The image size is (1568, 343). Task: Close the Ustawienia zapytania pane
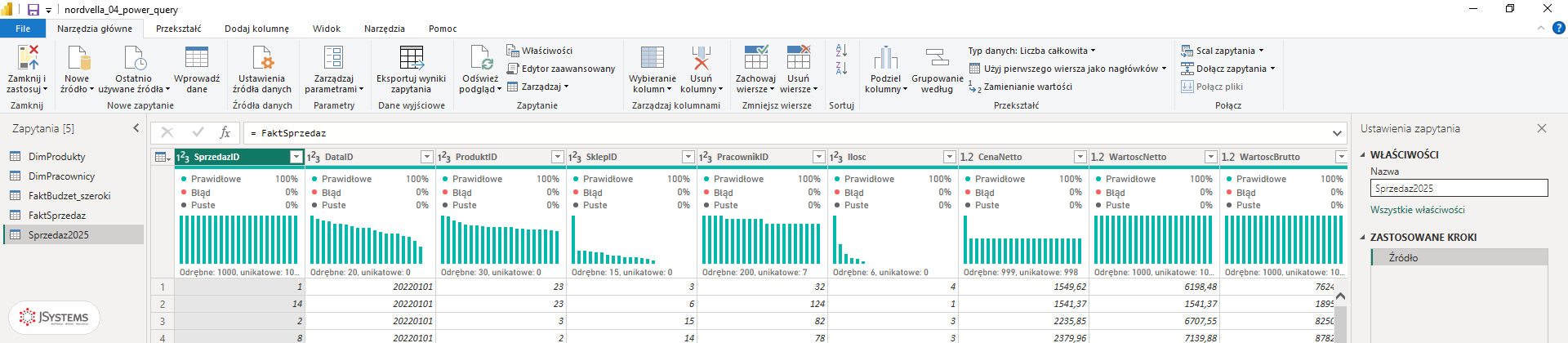click(x=1542, y=128)
